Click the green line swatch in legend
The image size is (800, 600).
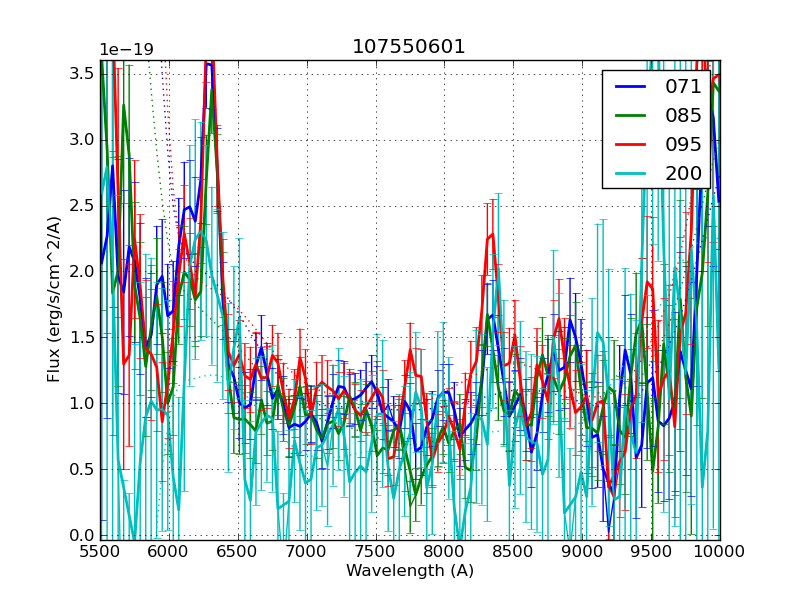coord(630,115)
